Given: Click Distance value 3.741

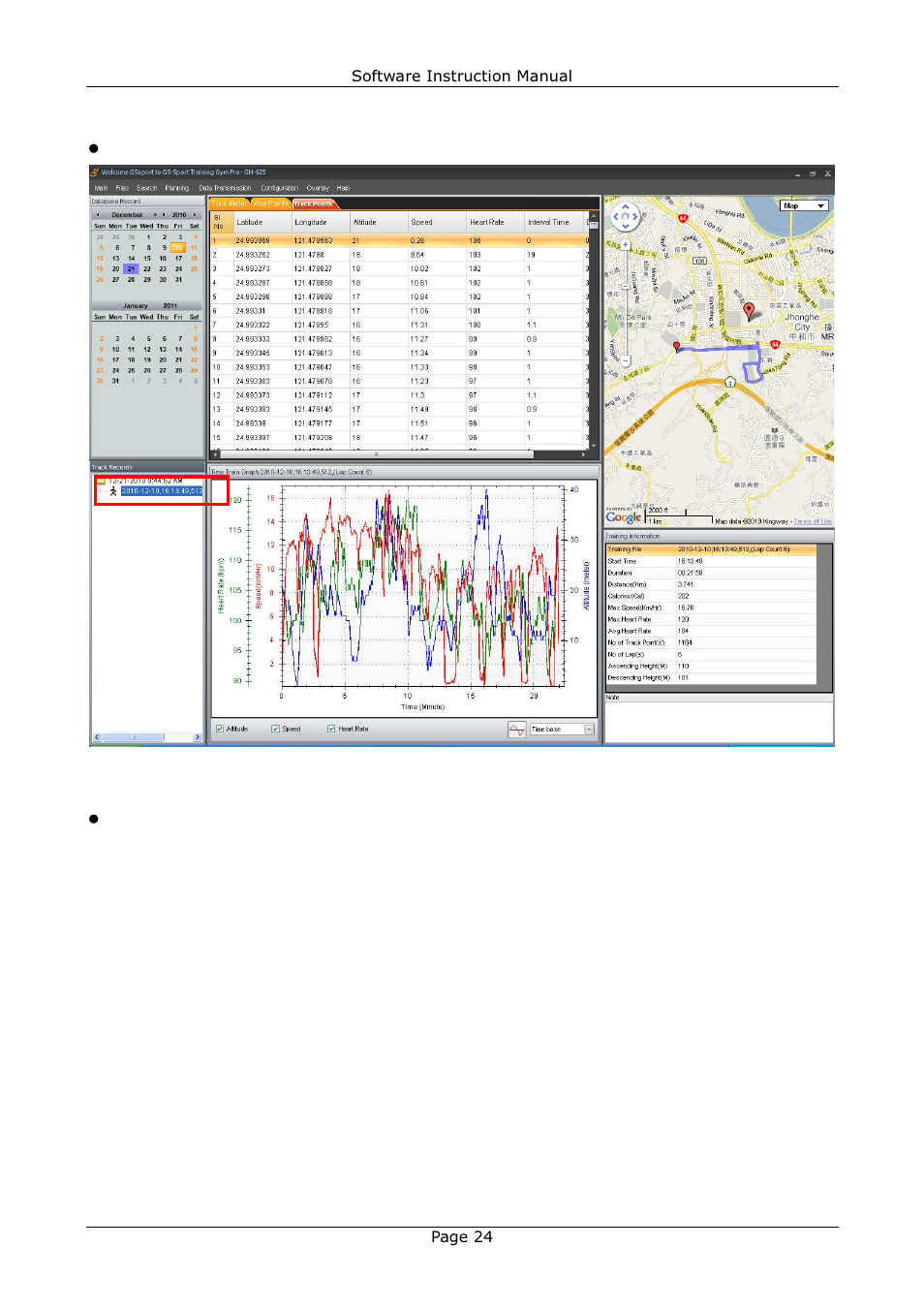Looking at the screenshot, I should 686,584.
